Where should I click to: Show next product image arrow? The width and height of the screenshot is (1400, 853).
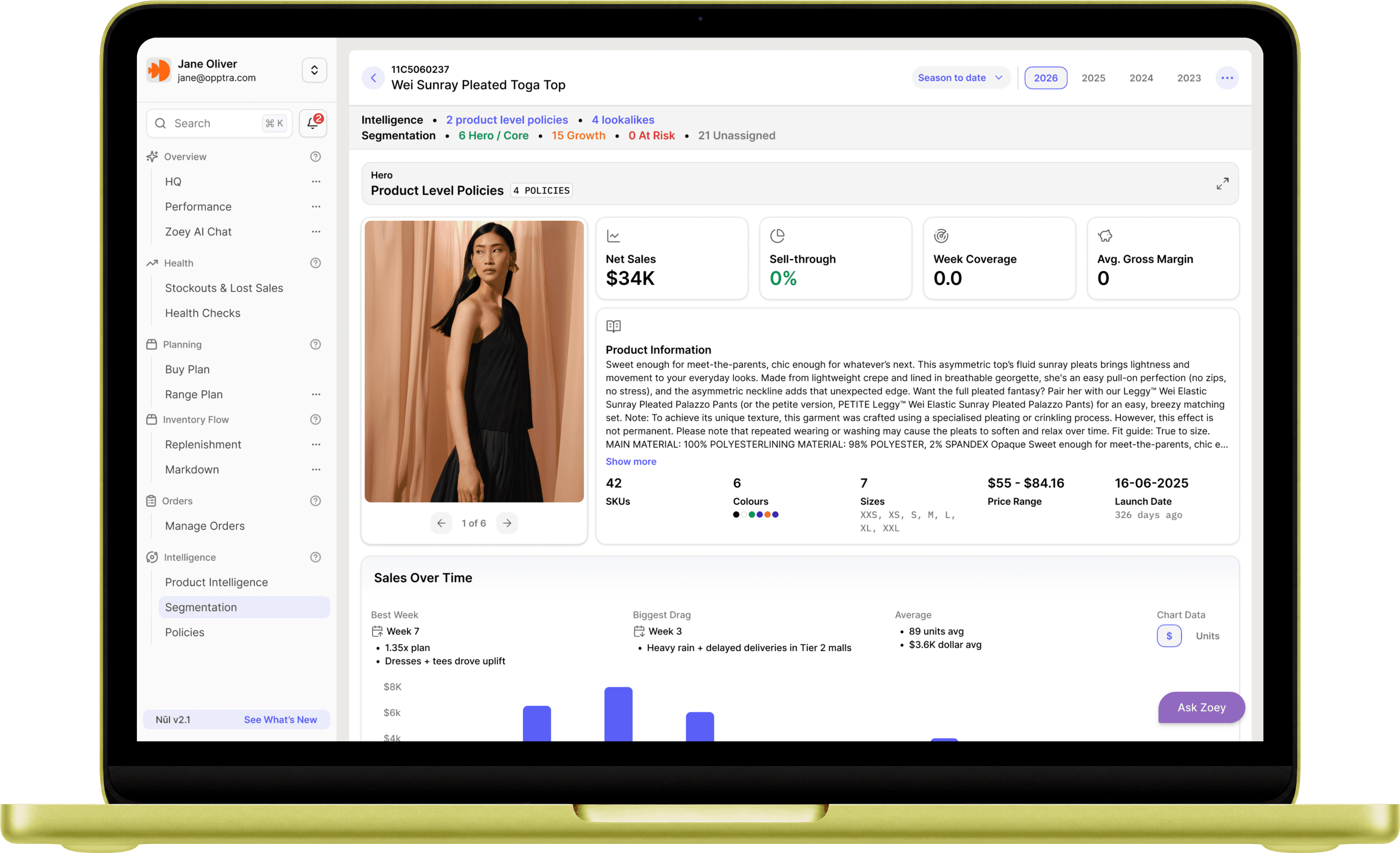tap(507, 523)
